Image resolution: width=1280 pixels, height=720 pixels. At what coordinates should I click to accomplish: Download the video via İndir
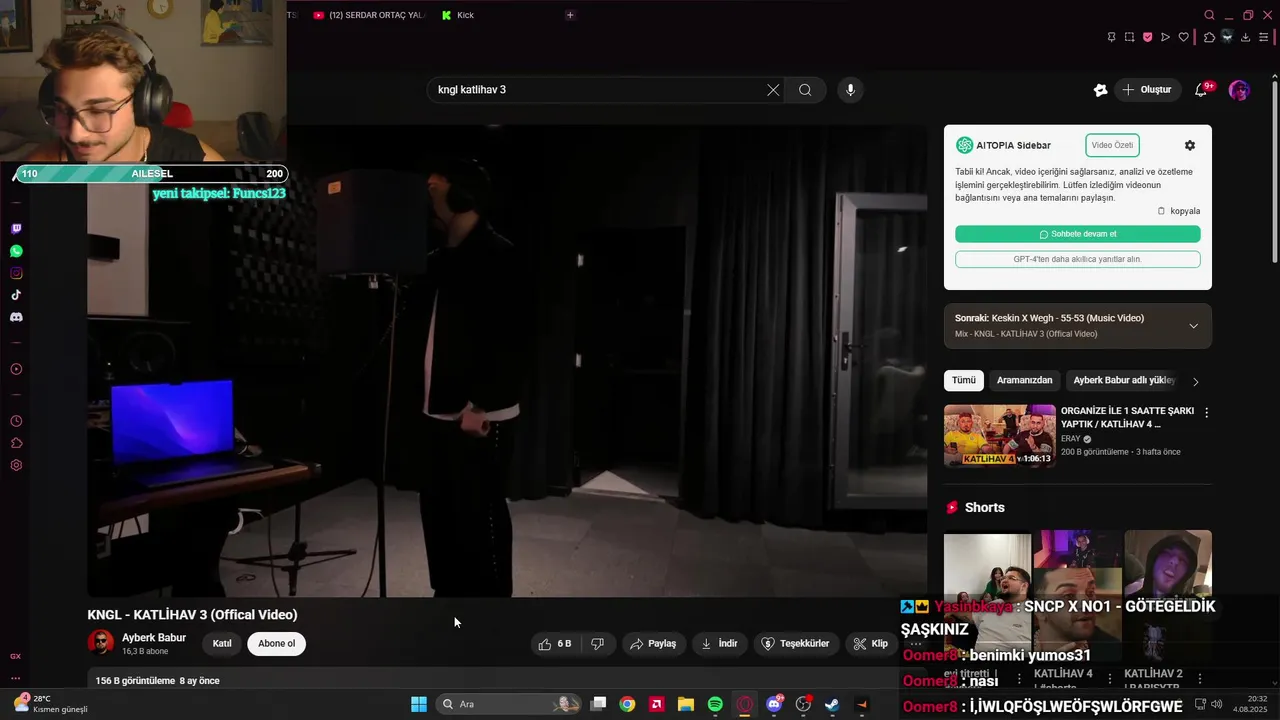point(719,644)
